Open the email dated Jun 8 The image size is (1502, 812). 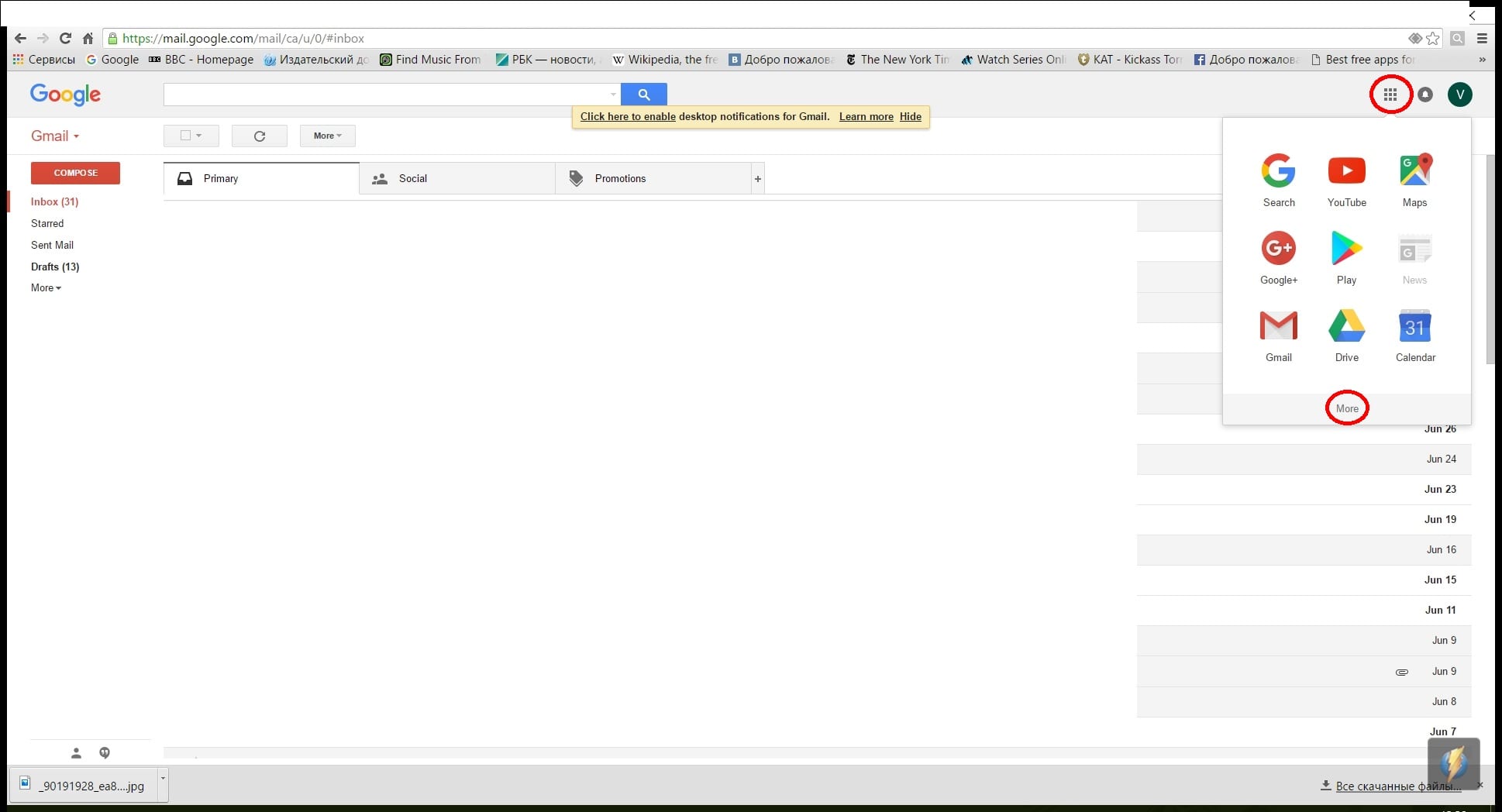point(1304,701)
